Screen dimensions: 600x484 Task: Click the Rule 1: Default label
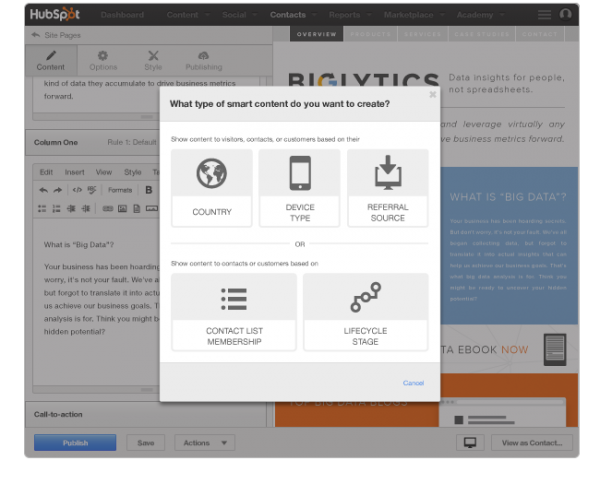pos(132,142)
